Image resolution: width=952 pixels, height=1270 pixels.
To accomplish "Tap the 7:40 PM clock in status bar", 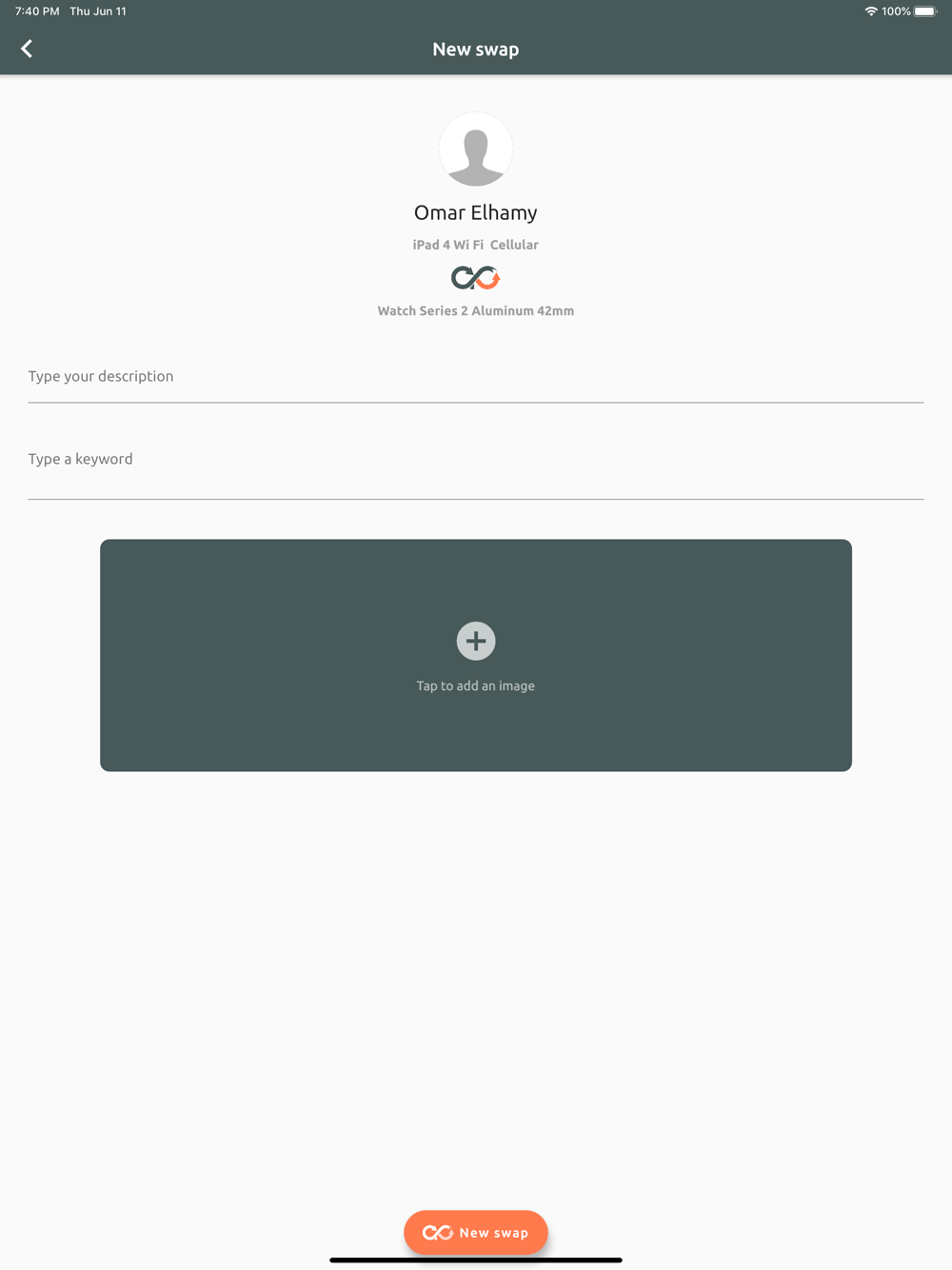I will click(37, 11).
